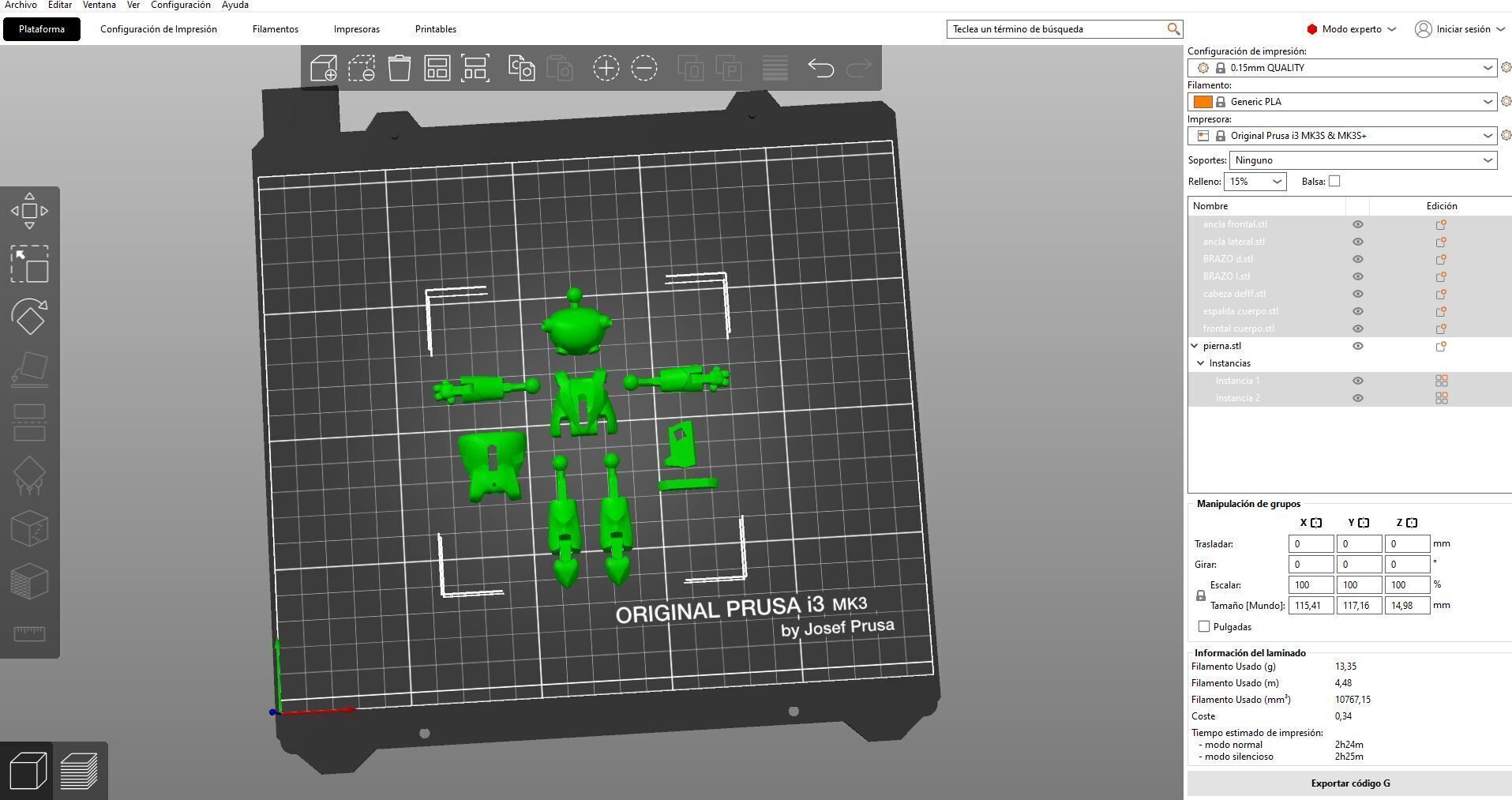Open filament settings gear beside Generic PLA
The height and width of the screenshot is (800, 1512).
click(1506, 102)
